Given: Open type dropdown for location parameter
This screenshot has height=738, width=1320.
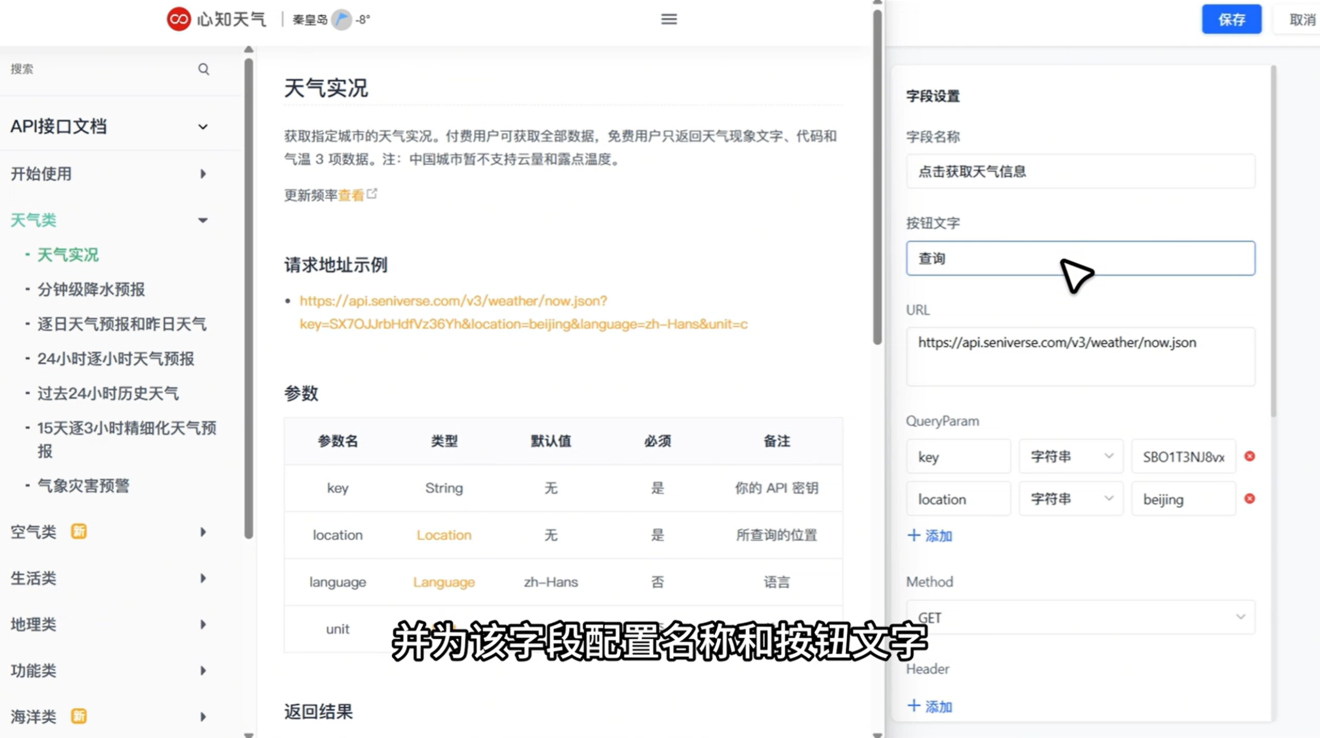Looking at the screenshot, I should pos(1071,499).
